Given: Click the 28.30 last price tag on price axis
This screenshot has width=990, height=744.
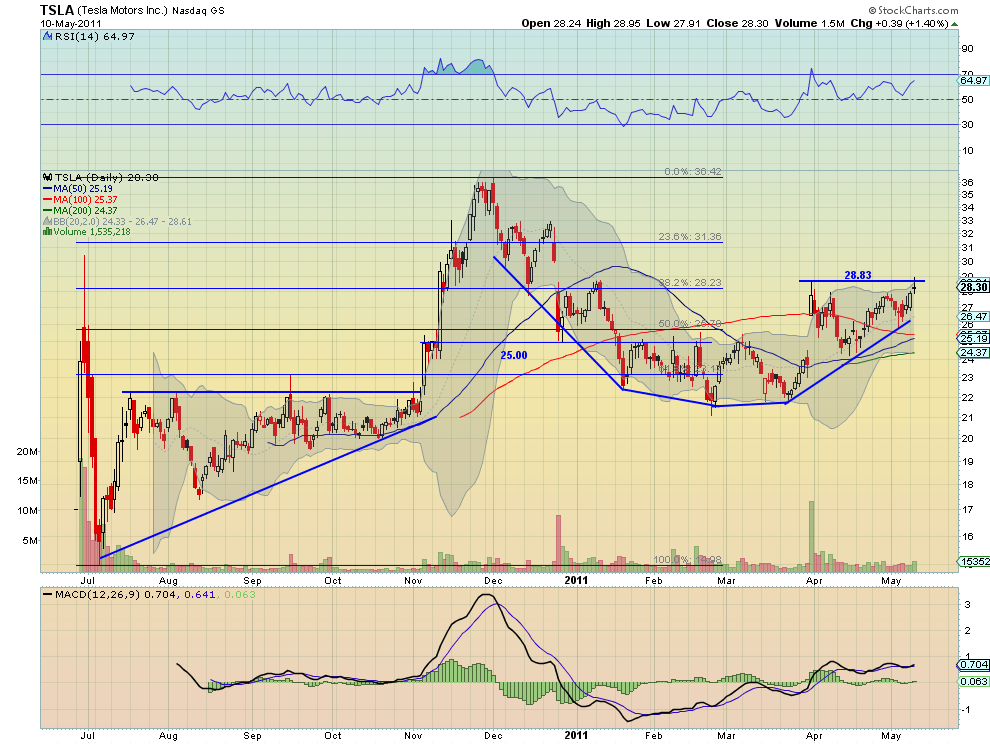Looking at the screenshot, I should [x=974, y=287].
